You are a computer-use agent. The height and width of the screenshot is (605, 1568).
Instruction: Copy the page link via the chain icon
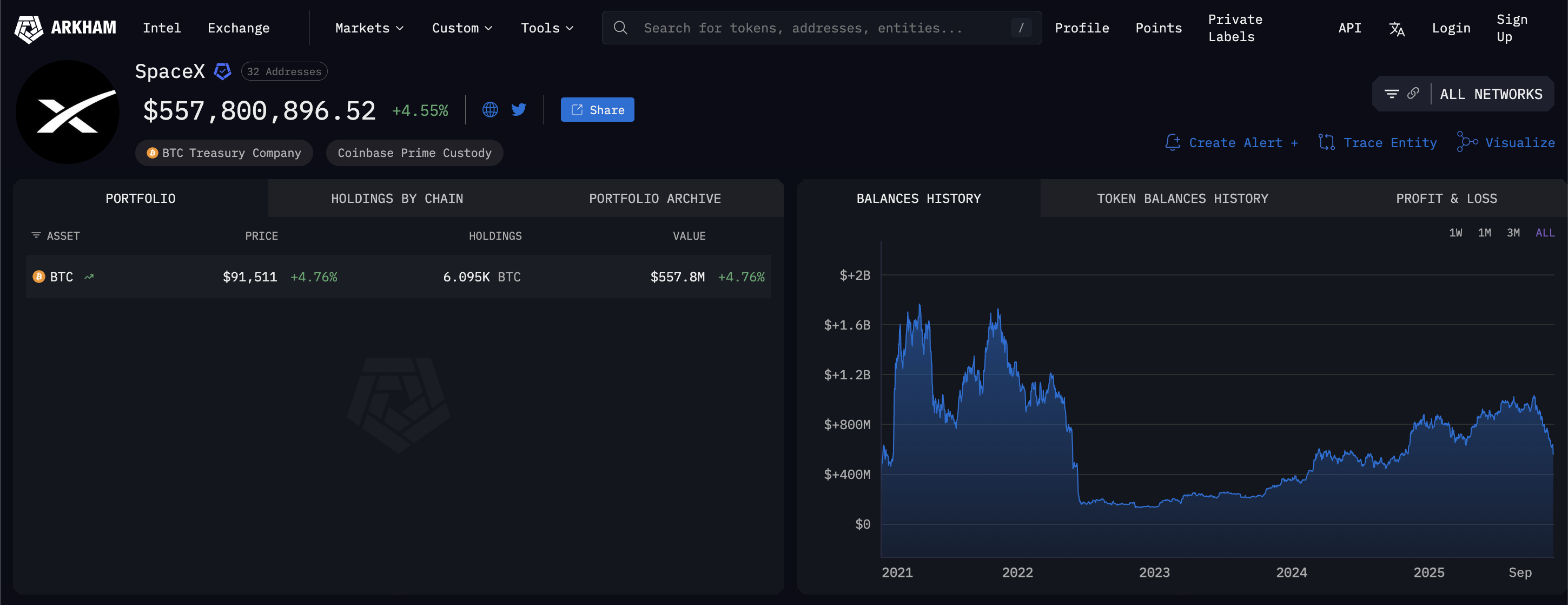tap(1413, 93)
